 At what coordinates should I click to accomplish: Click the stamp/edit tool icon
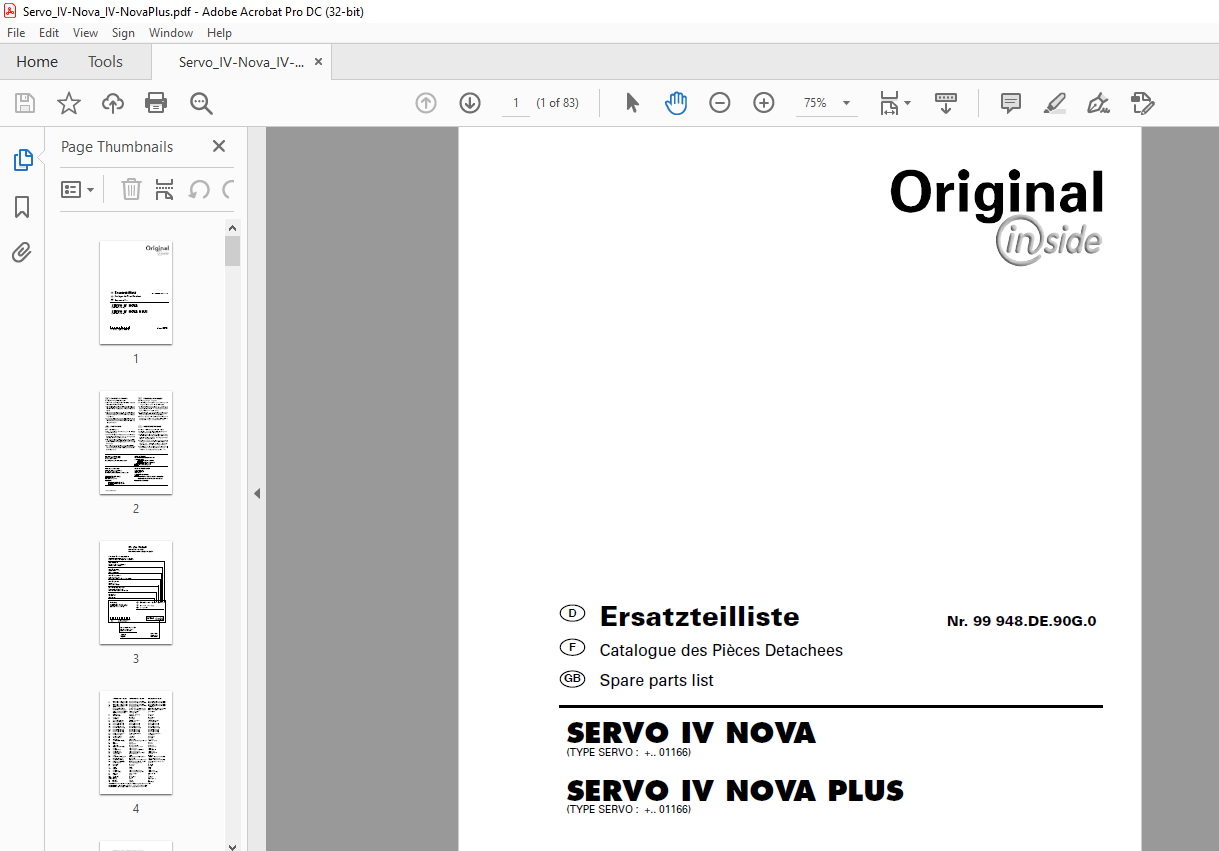1143,103
